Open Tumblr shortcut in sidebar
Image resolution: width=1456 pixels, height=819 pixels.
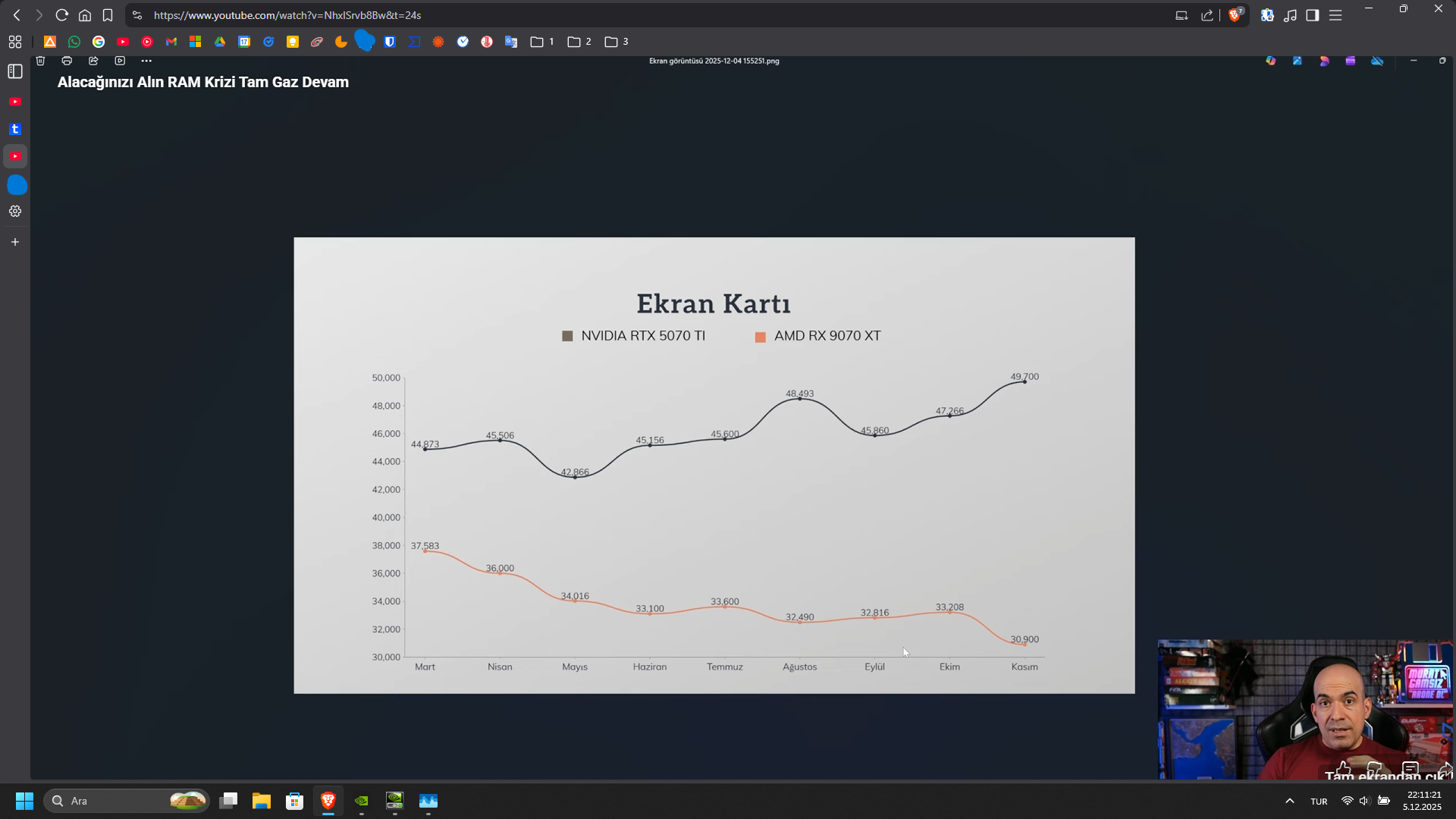[x=15, y=129]
